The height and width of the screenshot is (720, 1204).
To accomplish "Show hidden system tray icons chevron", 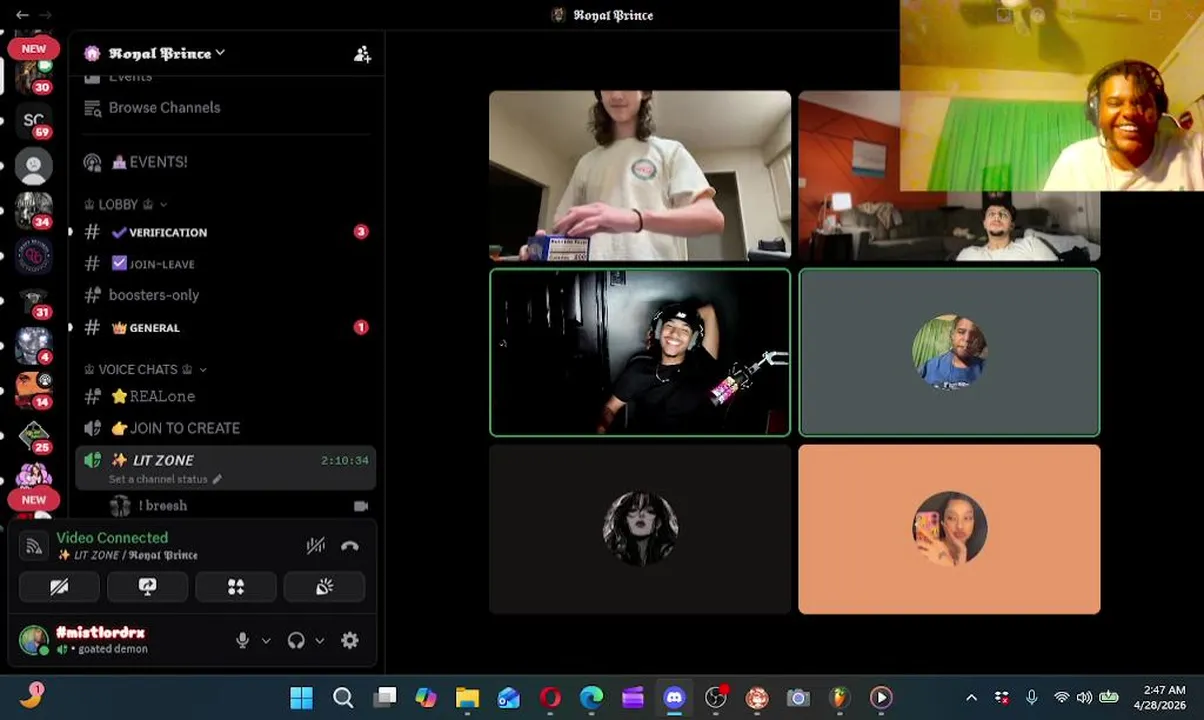I will pos(971,697).
